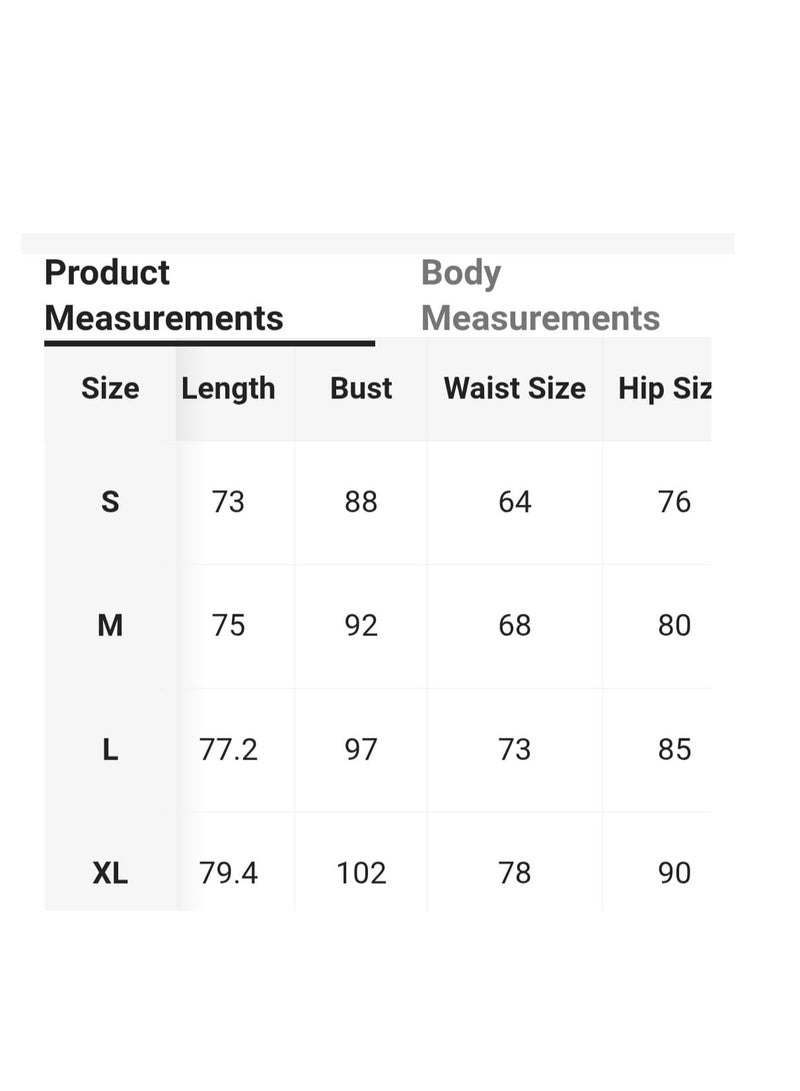Screen dimensions: 800x1091
Task: Click length value 79.4 in XL row
Action: coord(228,873)
